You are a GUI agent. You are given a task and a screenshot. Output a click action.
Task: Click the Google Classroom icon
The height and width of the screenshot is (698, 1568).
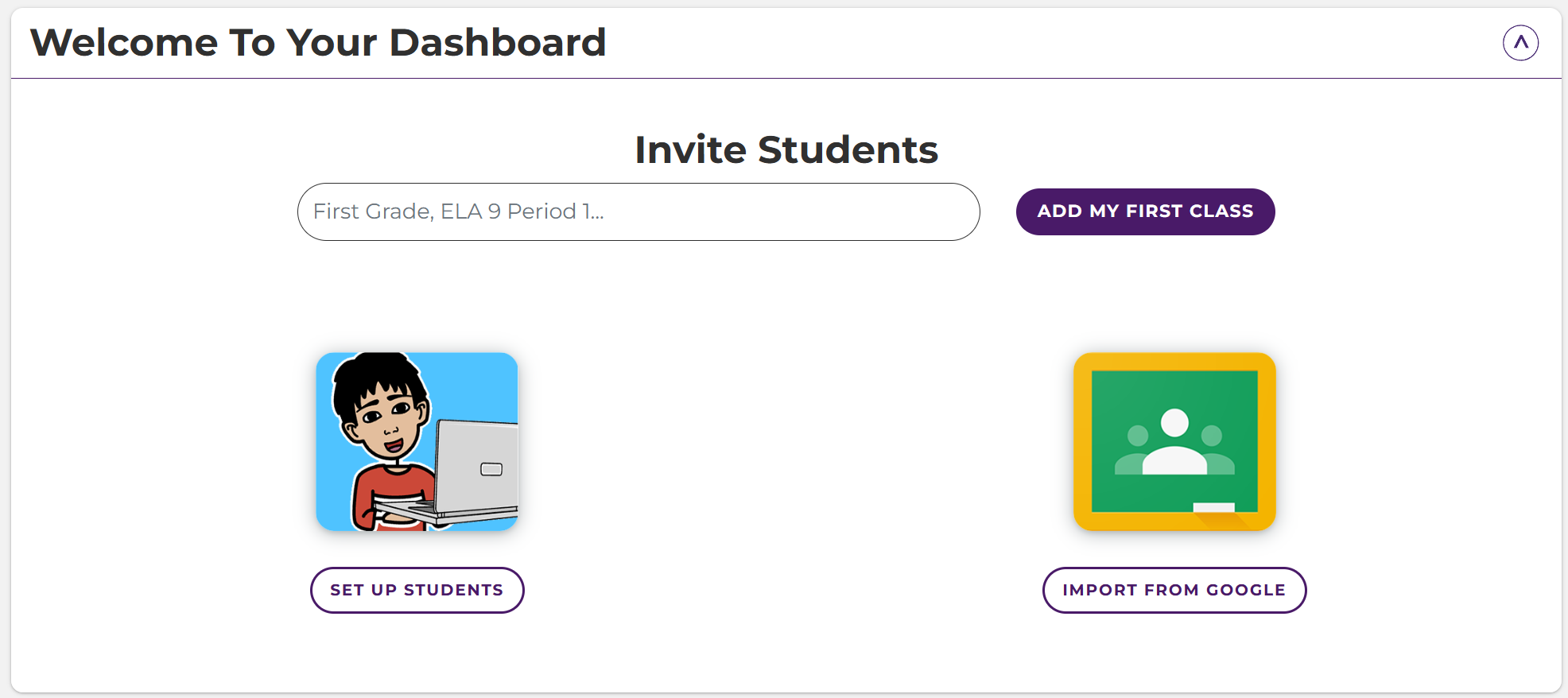[1174, 441]
